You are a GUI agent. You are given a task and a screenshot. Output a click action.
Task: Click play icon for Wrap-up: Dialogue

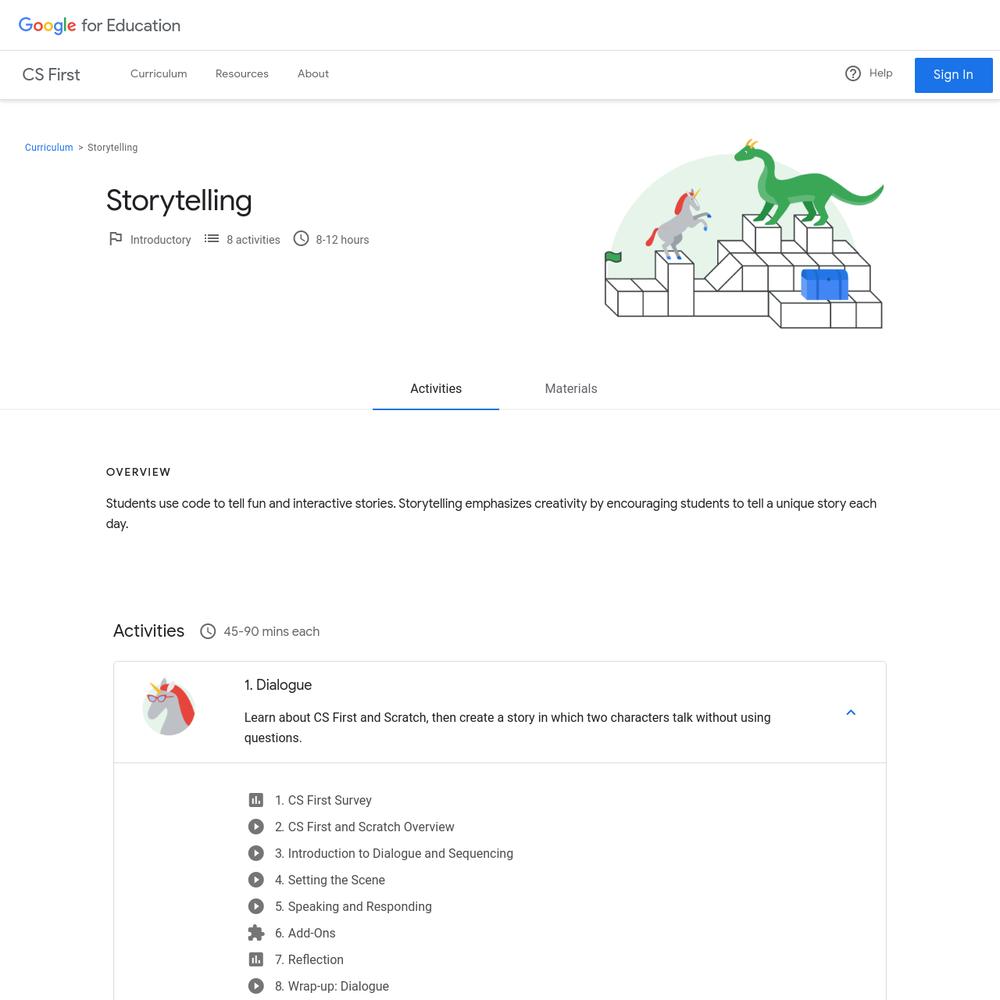tap(256, 986)
